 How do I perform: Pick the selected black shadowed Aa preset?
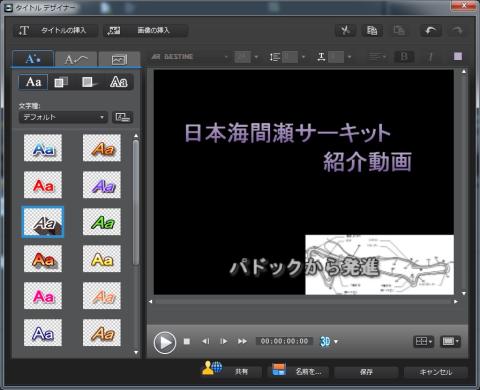43,222
